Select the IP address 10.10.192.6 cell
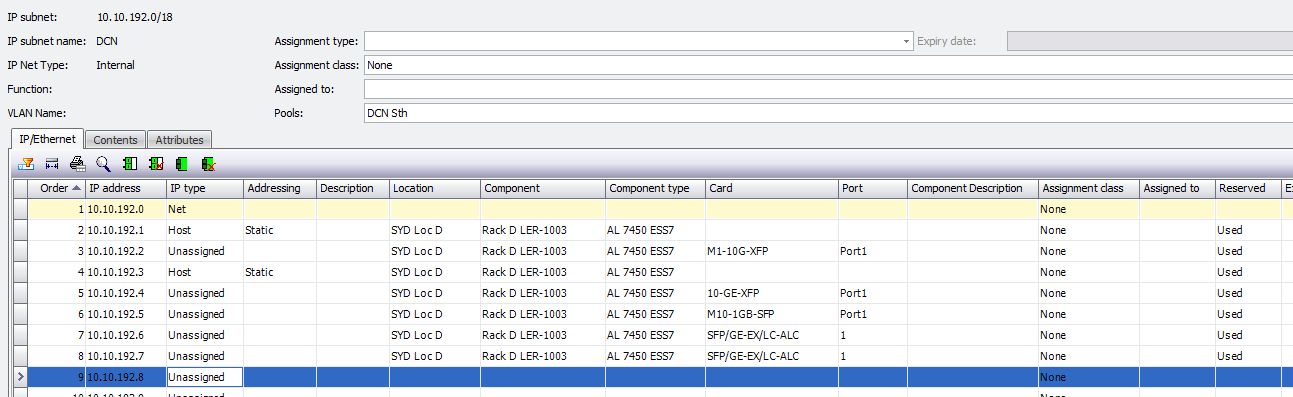 [126, 335]
